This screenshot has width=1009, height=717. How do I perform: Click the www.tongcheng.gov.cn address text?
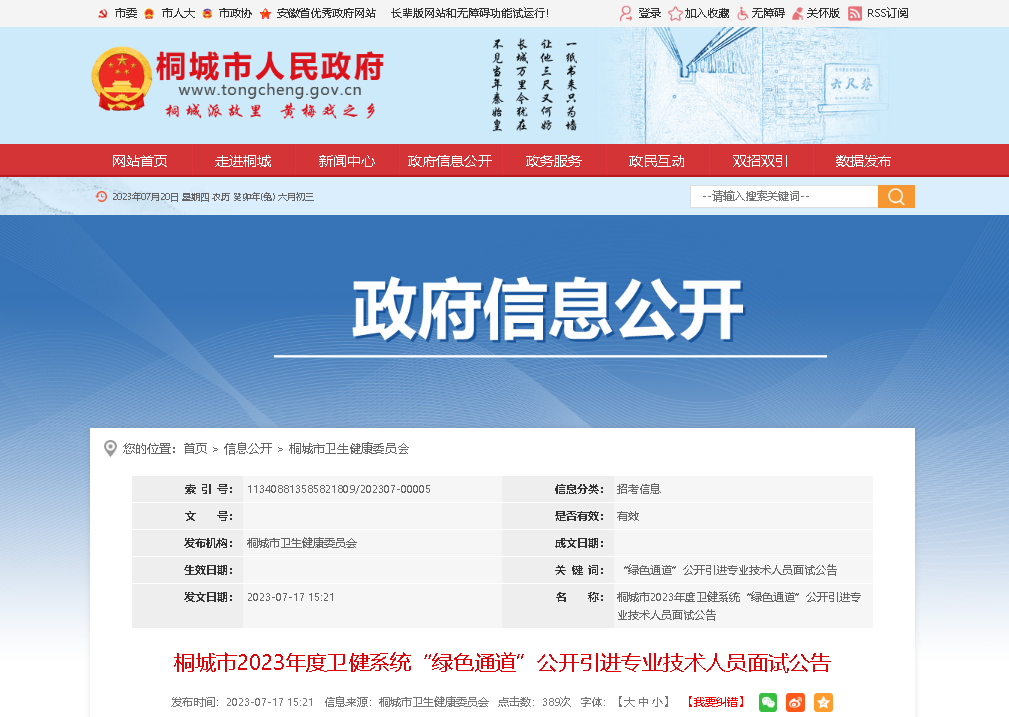click(270, 90)
